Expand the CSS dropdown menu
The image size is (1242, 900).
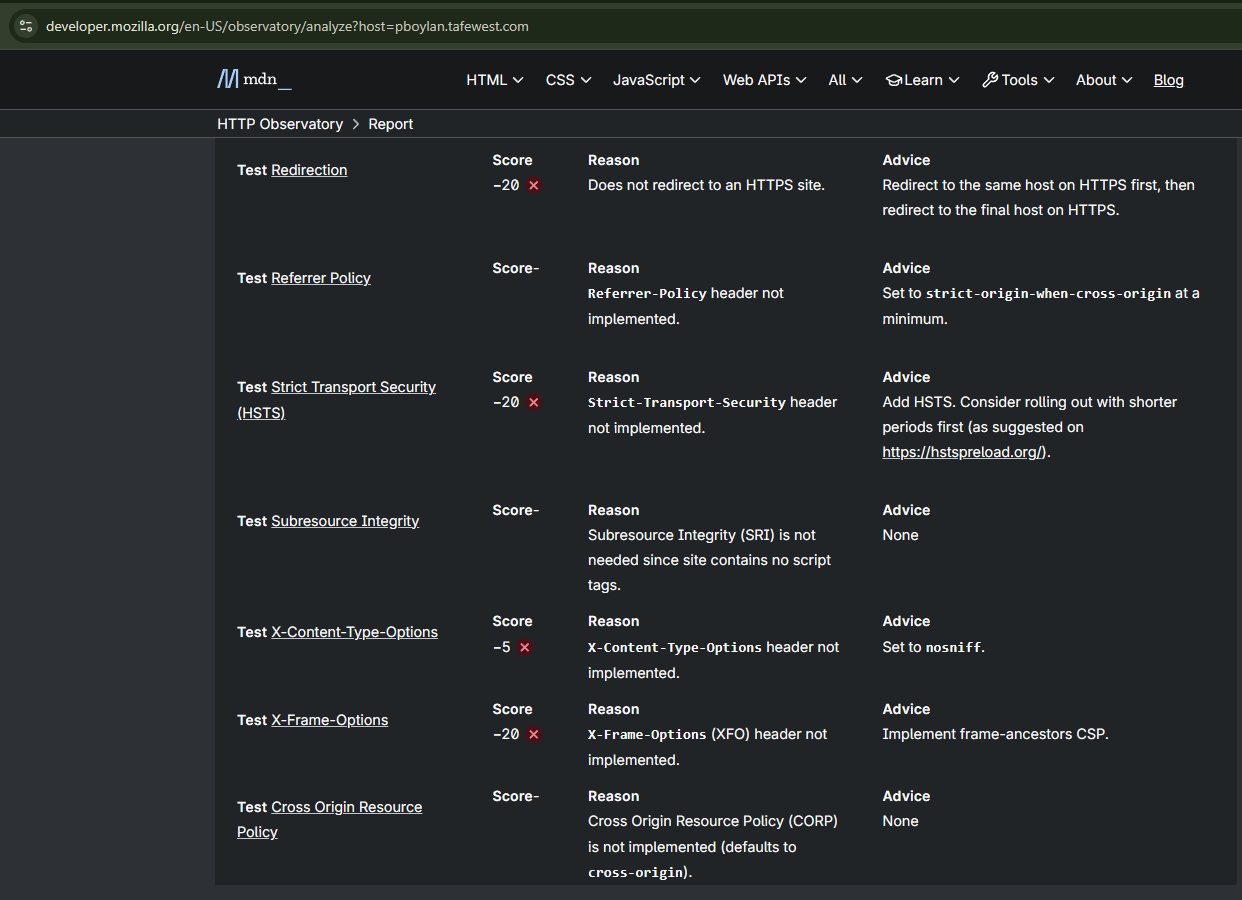coord(568,80)
